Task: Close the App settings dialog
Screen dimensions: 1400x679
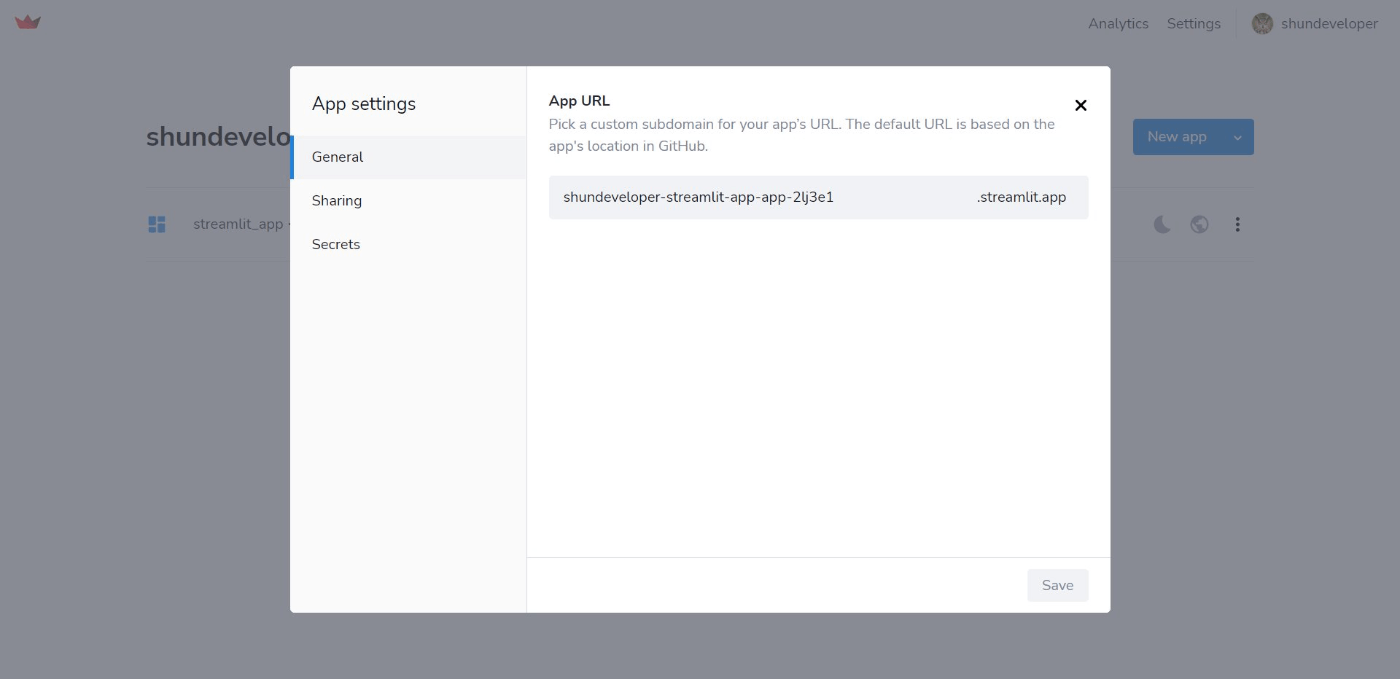Action: 1080,105
